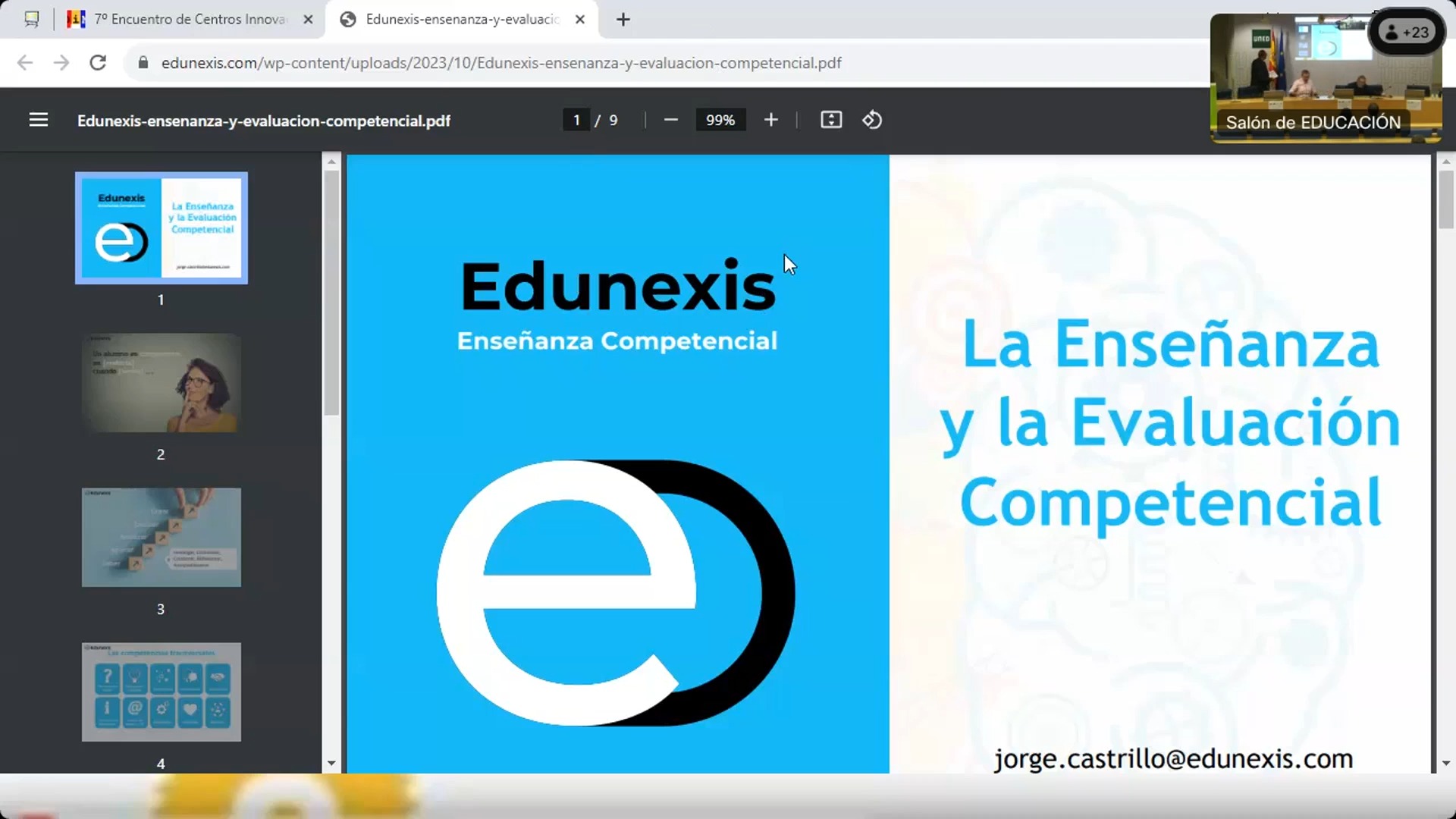This screenshot has height=819, width=1456.
Task: Open page 2 thumbnail with woman
Action: [x=161, y=383]
